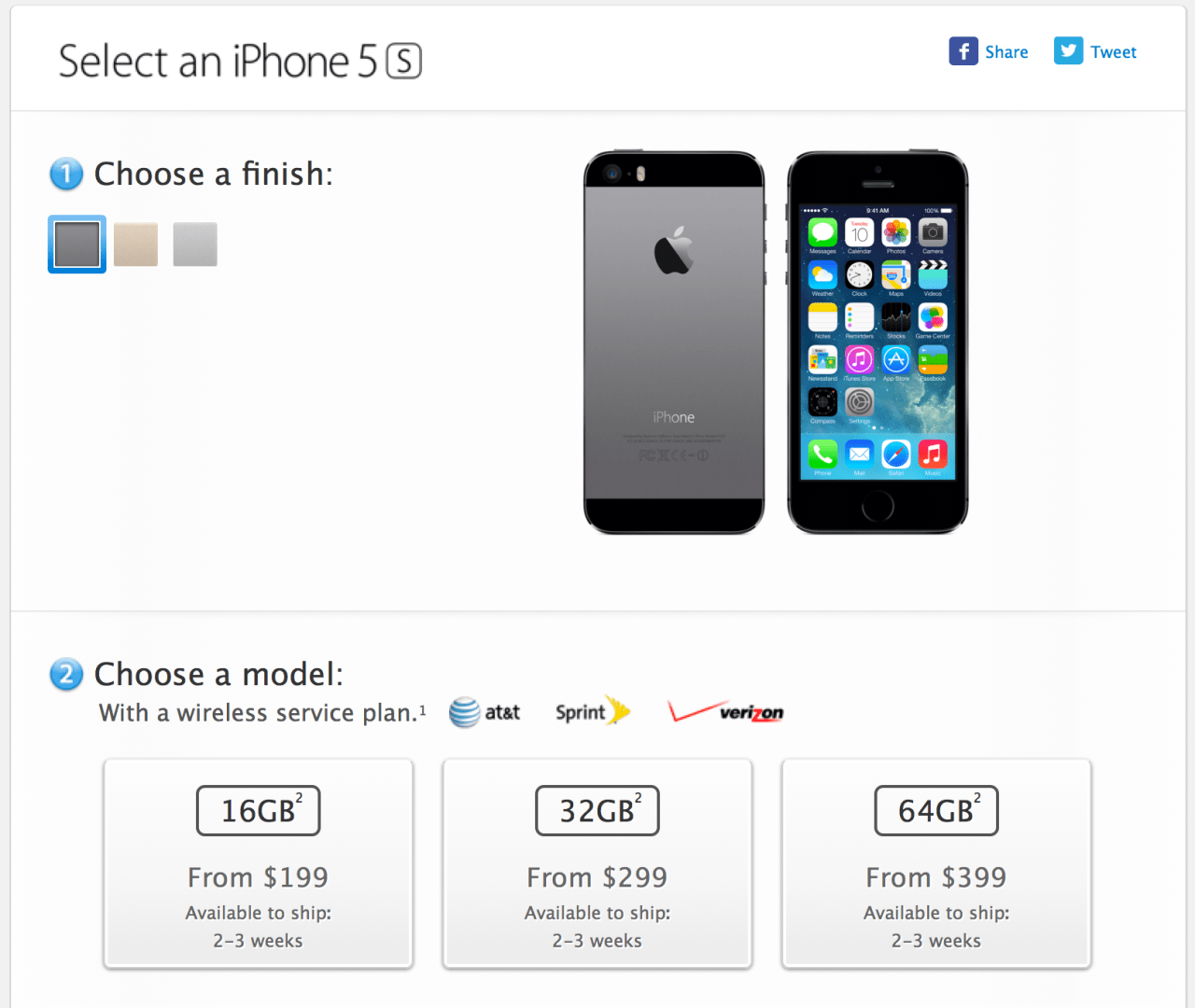Choose the Gold finish swatch

tap(136, 245)
